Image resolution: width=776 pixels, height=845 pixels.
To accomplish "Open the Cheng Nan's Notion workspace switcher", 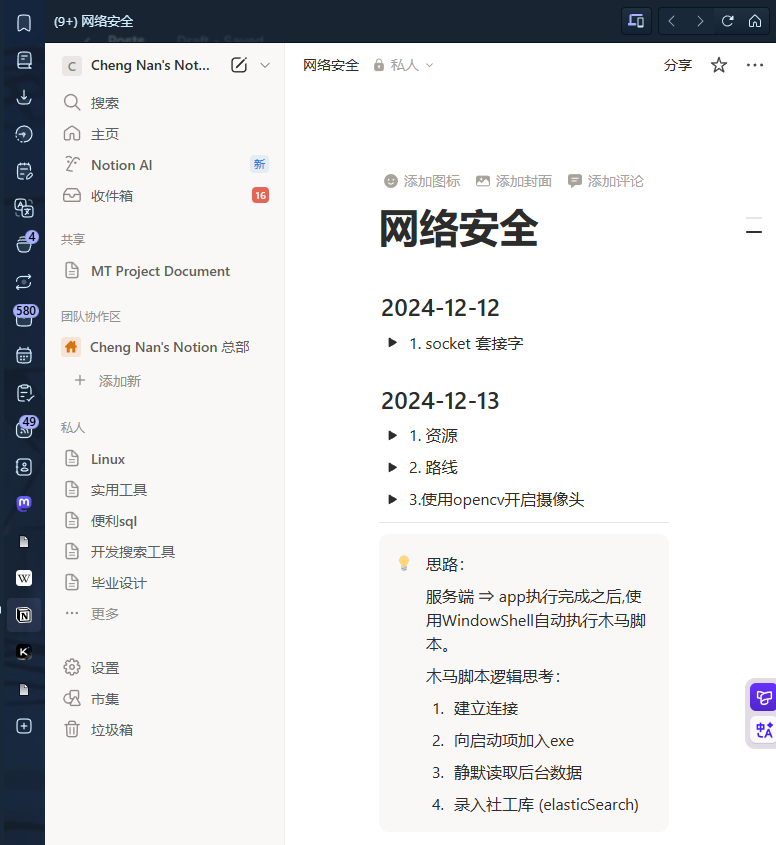I will click(x=150, y=65).
